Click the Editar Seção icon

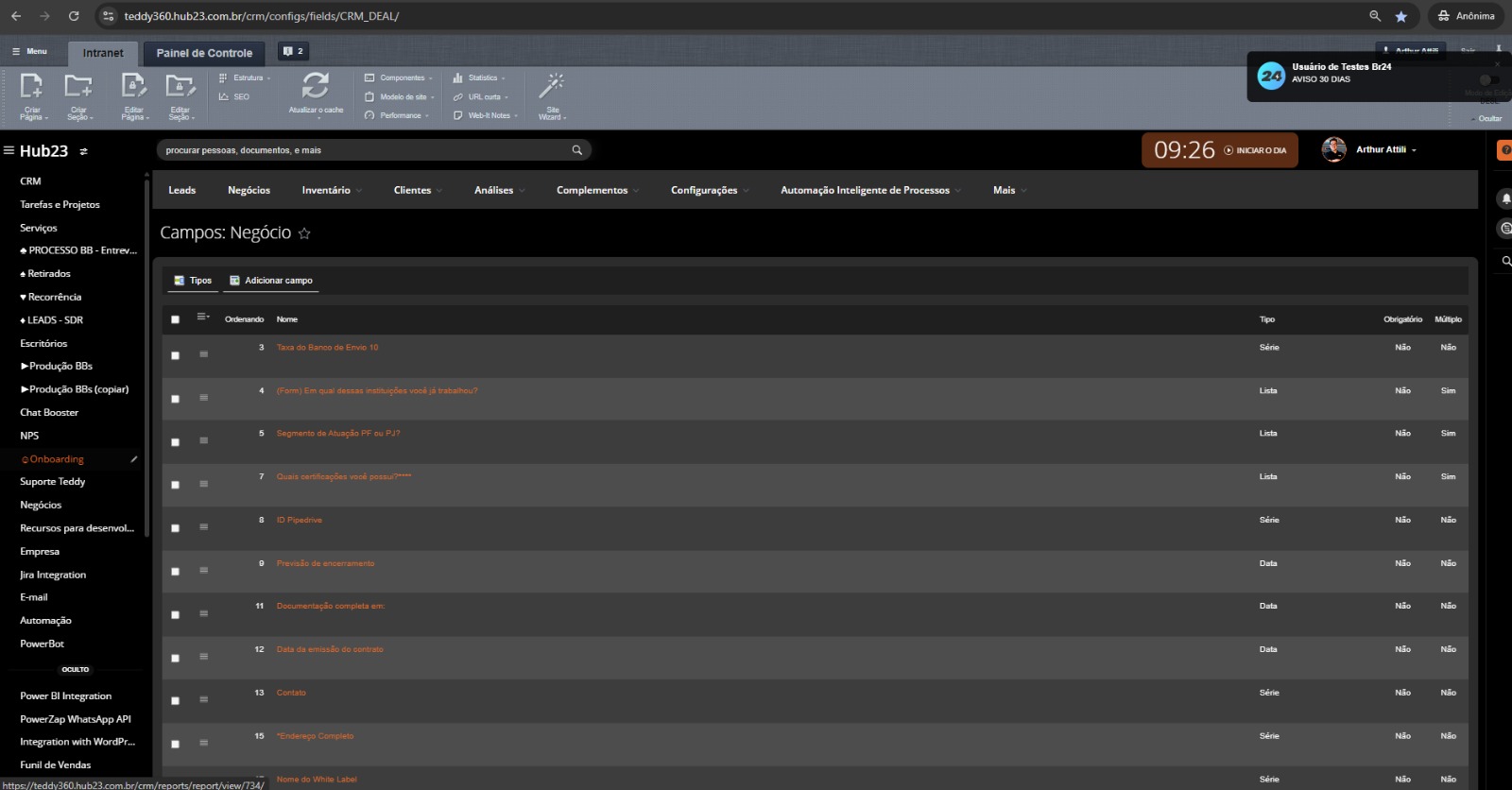[180, 87]
